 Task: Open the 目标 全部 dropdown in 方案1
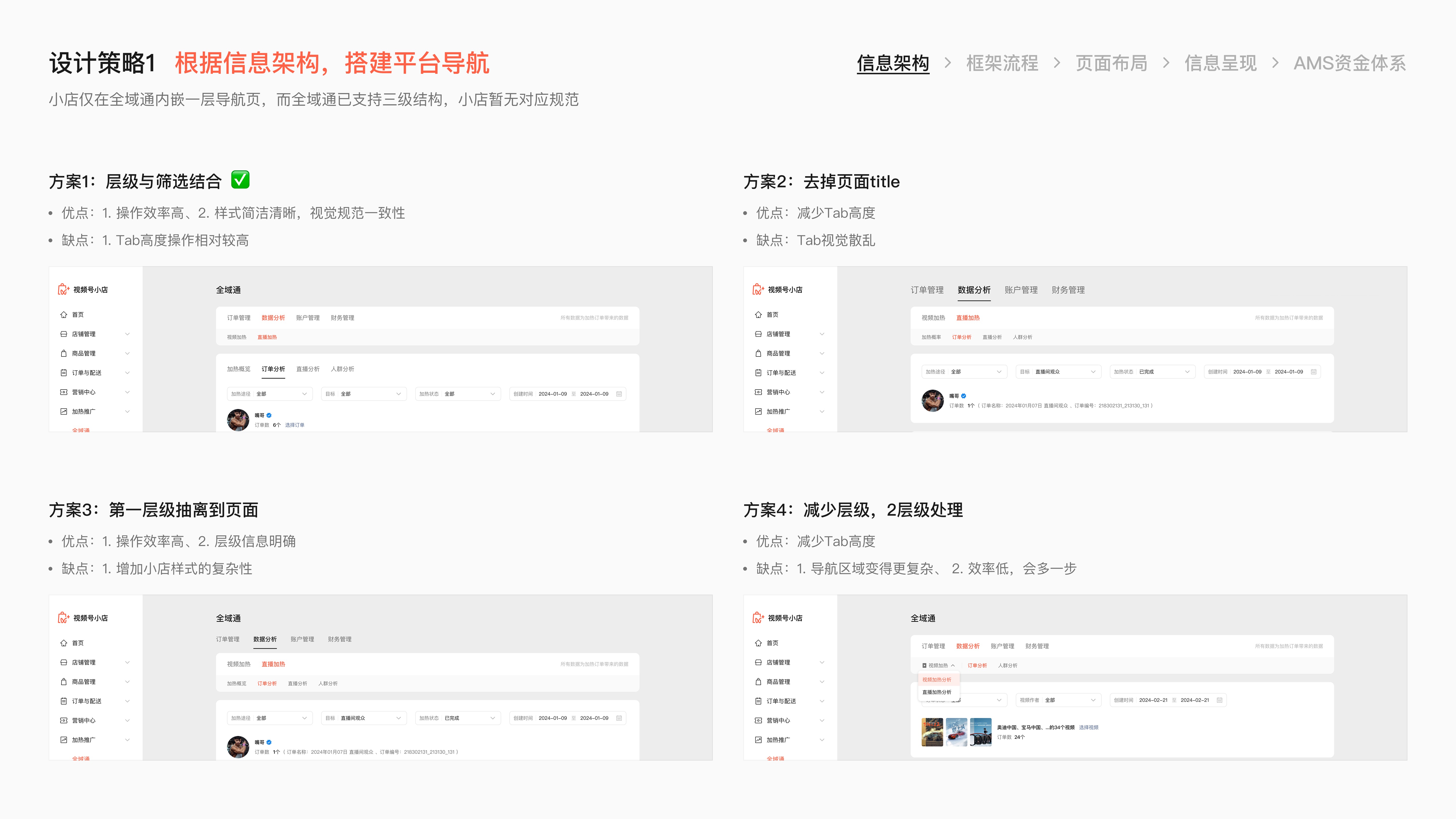click(363, 394)
